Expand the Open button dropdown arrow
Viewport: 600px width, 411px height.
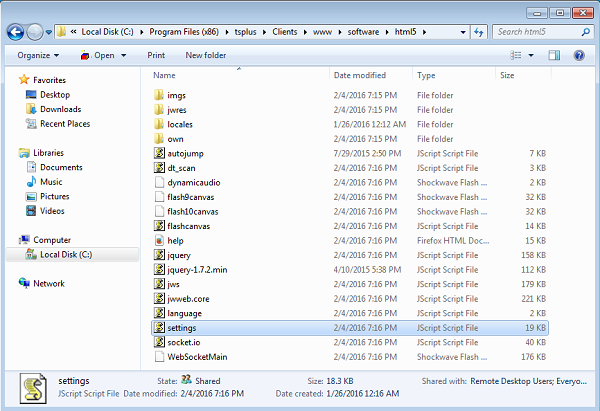(x=125, y=55)
